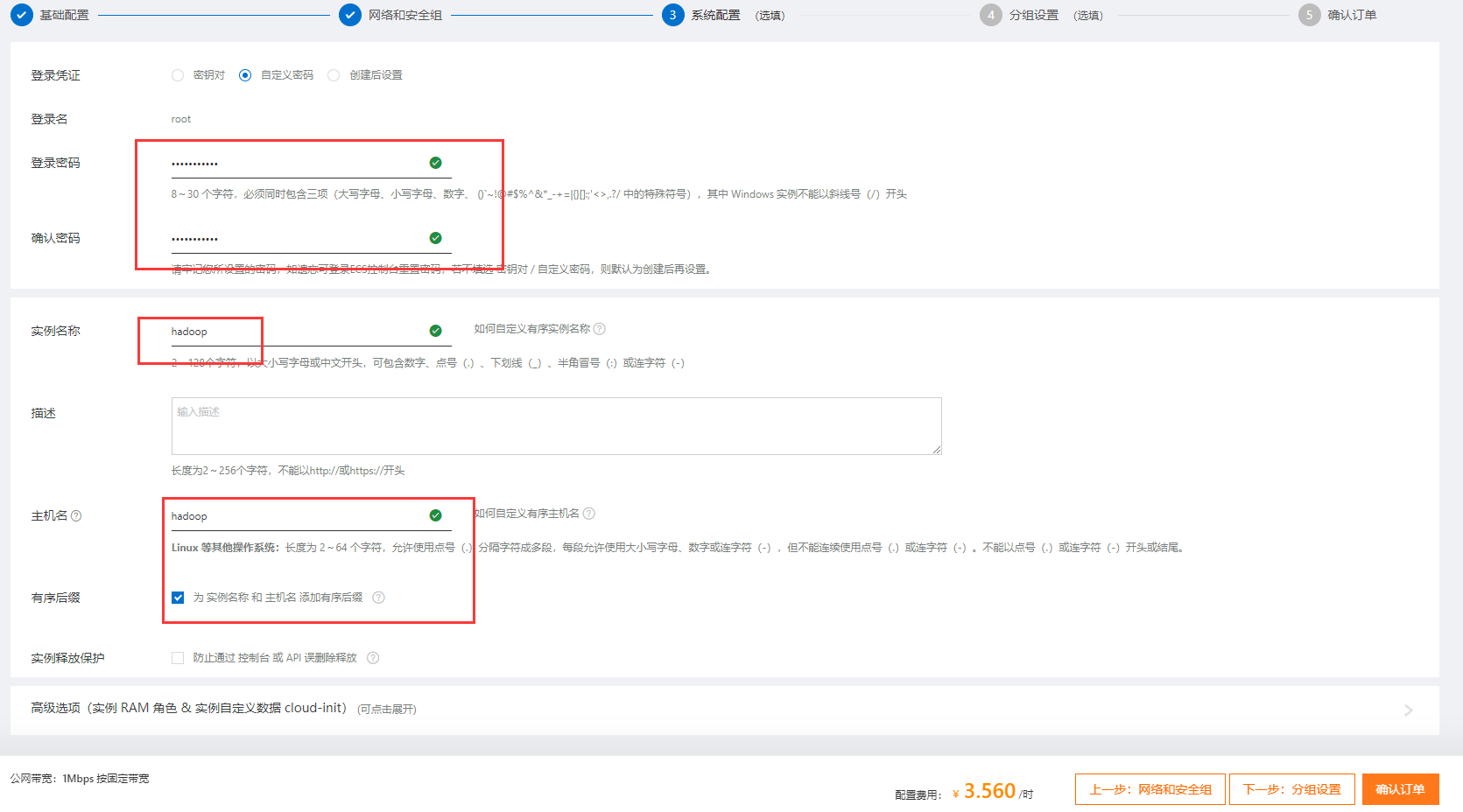Select the 密钥对 radio option
Image resolution: width=1463 pixels, height=812 pixels.
[178, 75]
